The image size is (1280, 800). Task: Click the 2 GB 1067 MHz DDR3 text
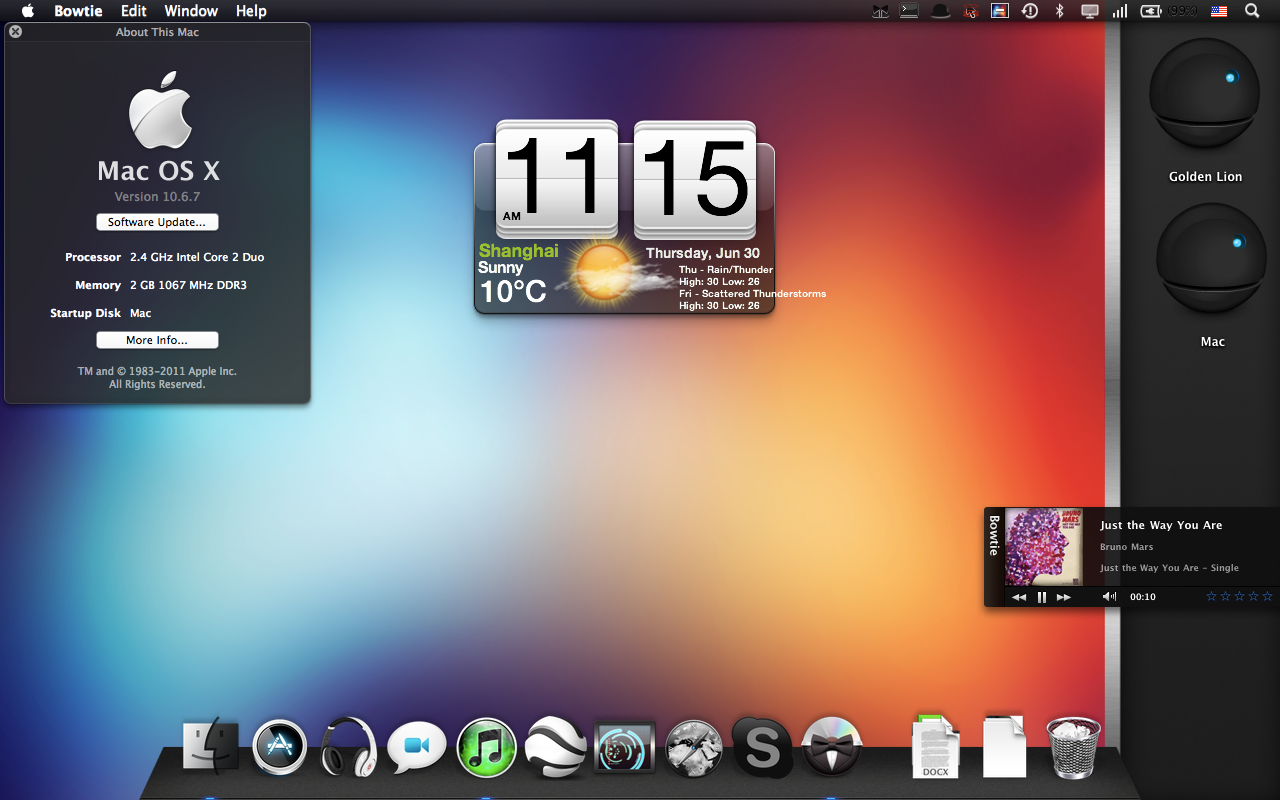188,285
